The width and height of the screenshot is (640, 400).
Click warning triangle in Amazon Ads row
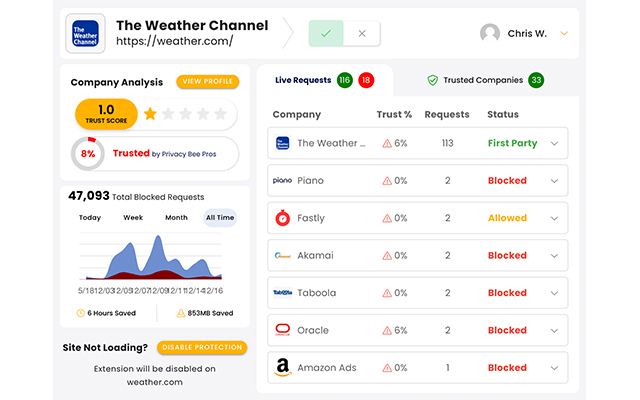tap(387, 368)
